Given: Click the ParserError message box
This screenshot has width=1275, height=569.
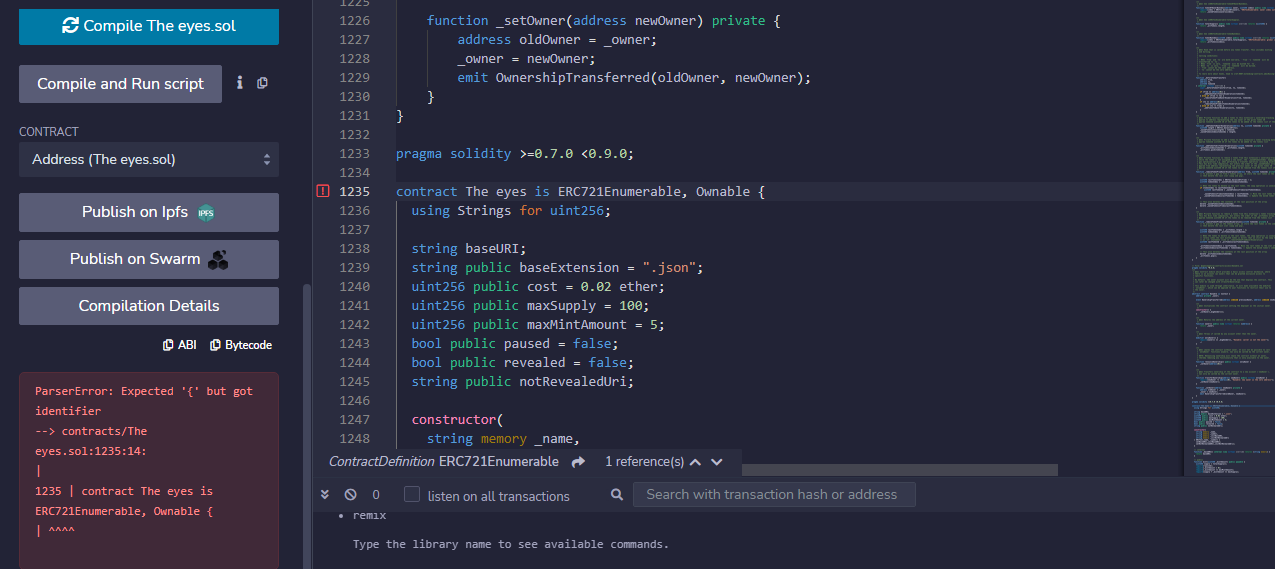Looking at the screenshot, I should 149,470.
